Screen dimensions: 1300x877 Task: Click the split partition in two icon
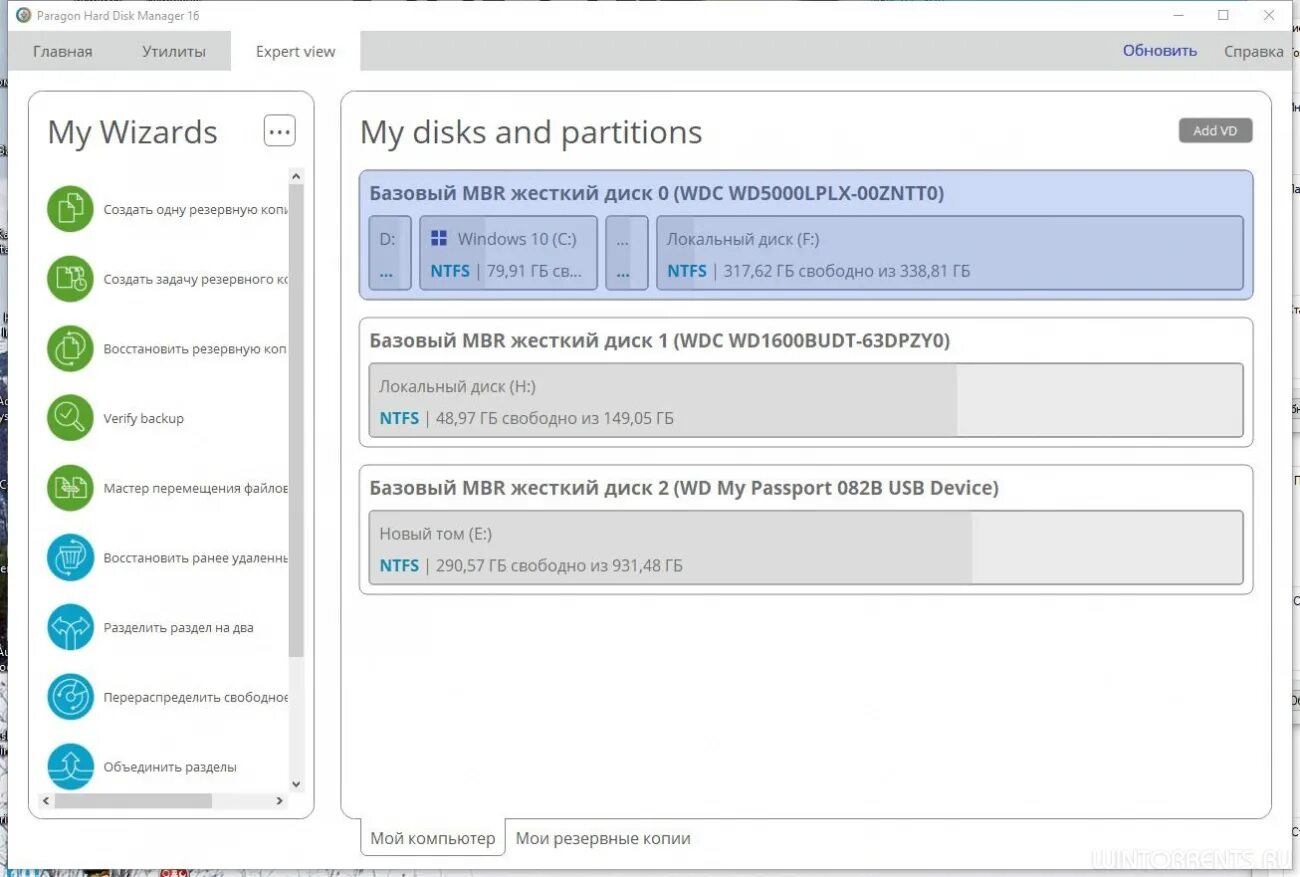tap(70, 627)
